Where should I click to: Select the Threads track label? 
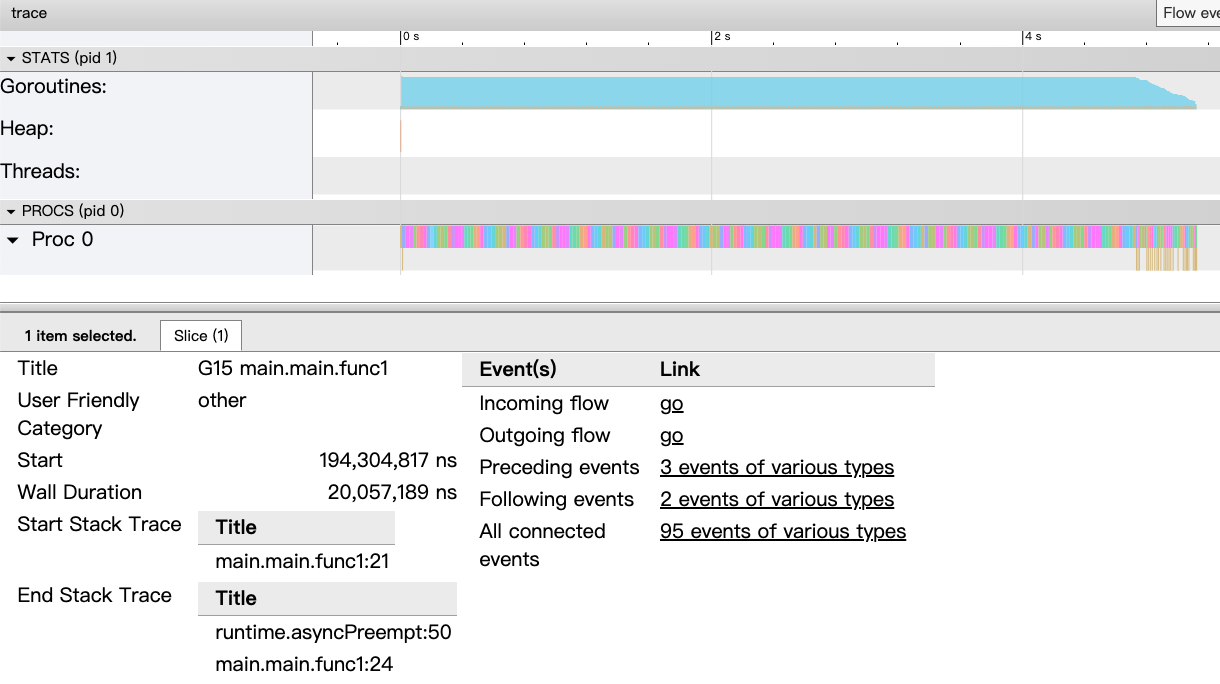pyautogui.click(x=40, y=171)
